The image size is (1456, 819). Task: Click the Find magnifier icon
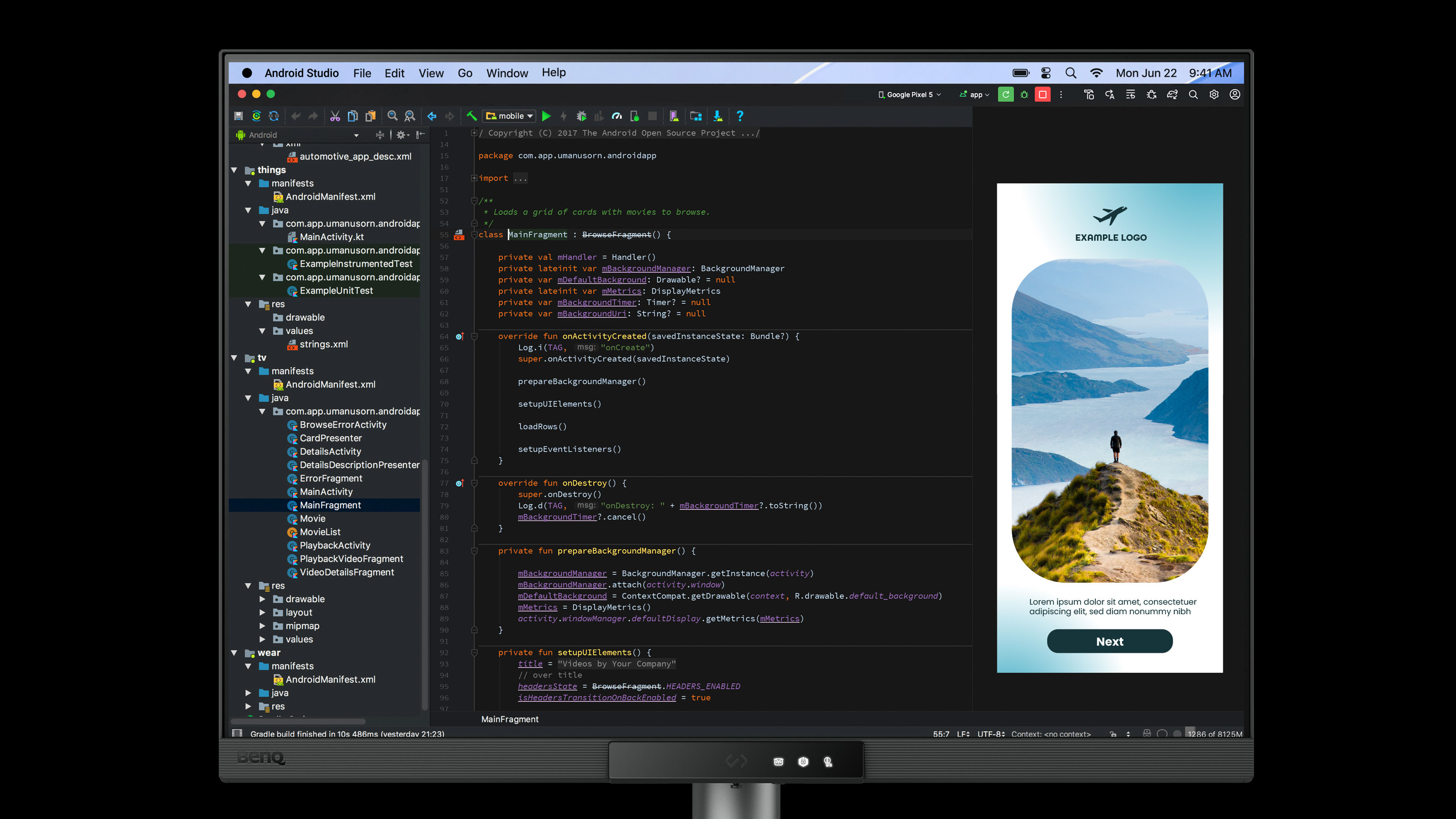click(x=392, y=116)
